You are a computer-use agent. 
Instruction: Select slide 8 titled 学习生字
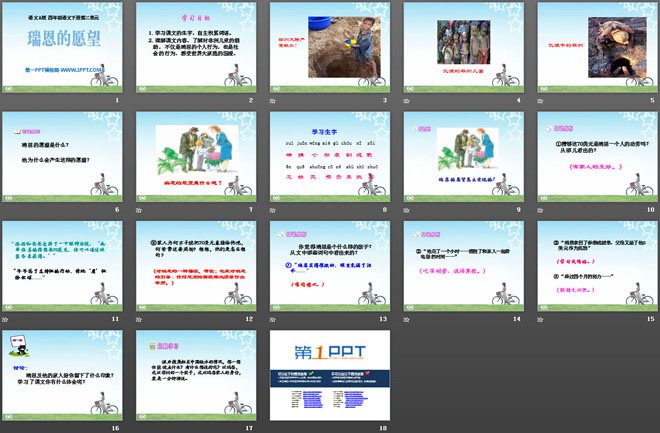click(x=330, y=157)
